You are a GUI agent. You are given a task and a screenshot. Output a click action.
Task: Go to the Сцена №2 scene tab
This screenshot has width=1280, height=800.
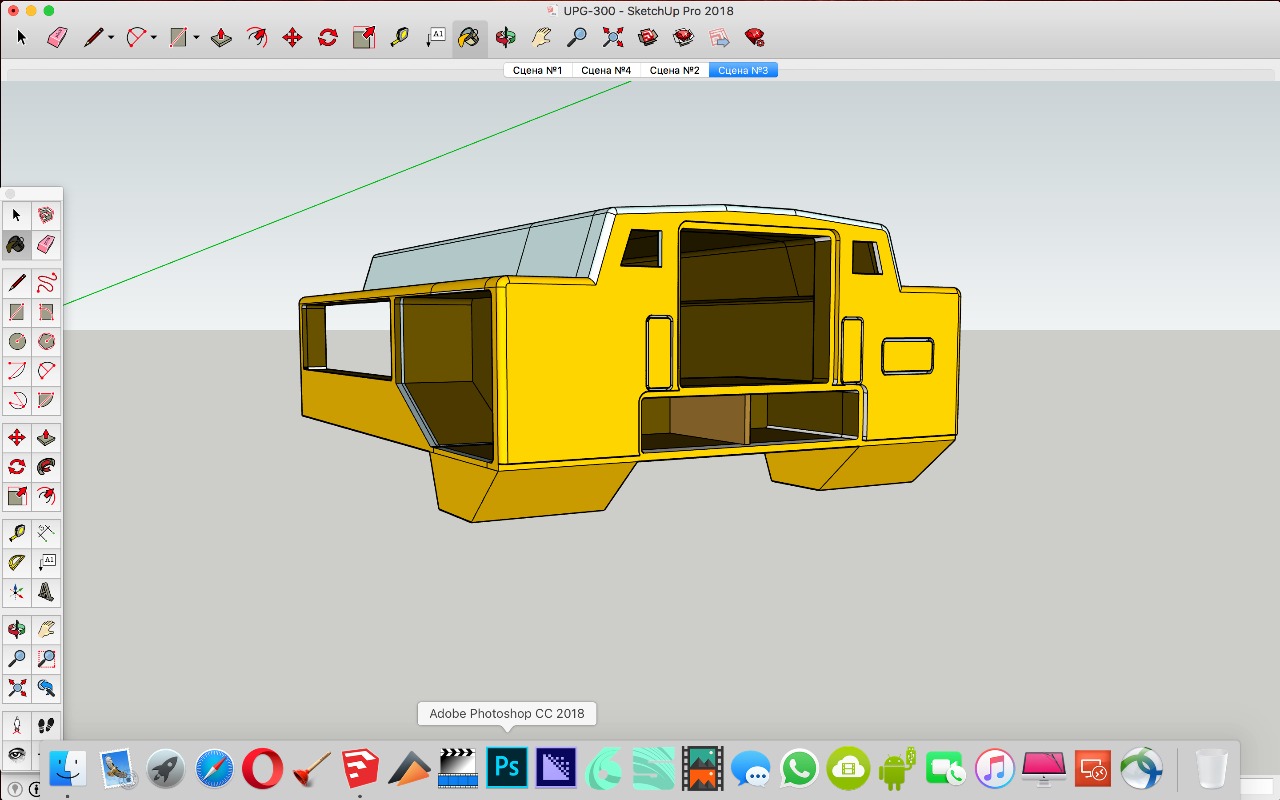click(674, 70)
